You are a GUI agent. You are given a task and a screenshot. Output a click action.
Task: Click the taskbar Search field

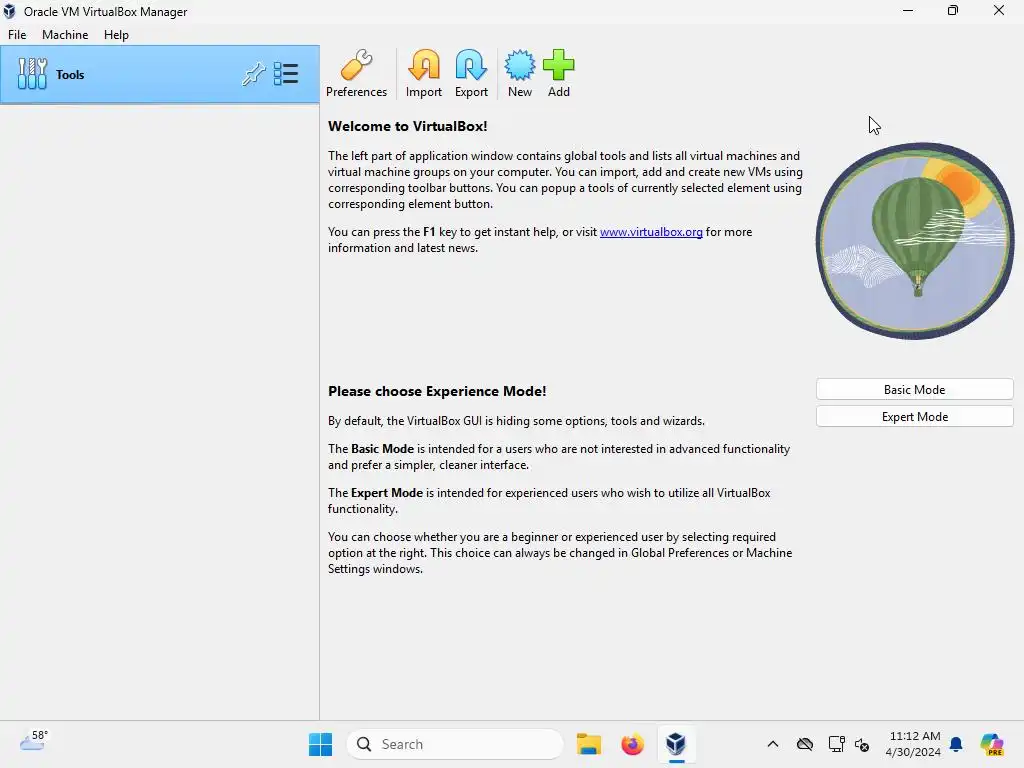(x=455, y=744)
